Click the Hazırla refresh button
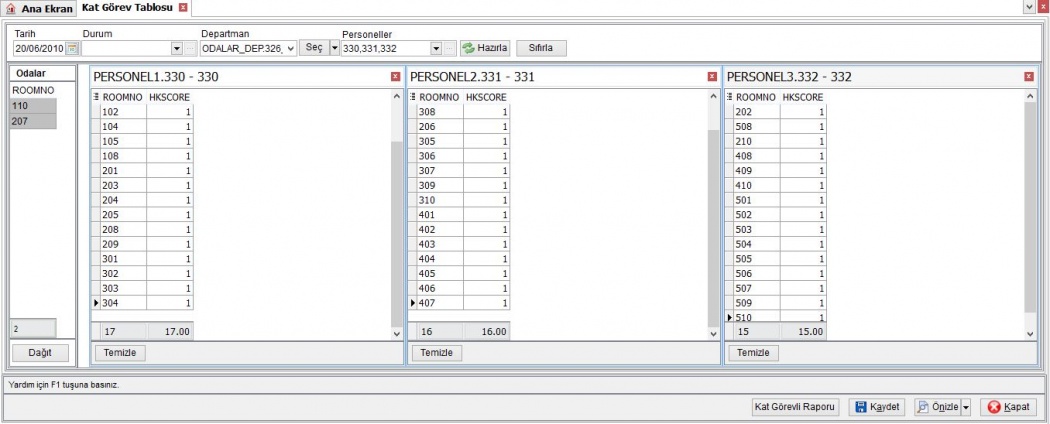1050x424 pixels. click(x=485, y=48)
